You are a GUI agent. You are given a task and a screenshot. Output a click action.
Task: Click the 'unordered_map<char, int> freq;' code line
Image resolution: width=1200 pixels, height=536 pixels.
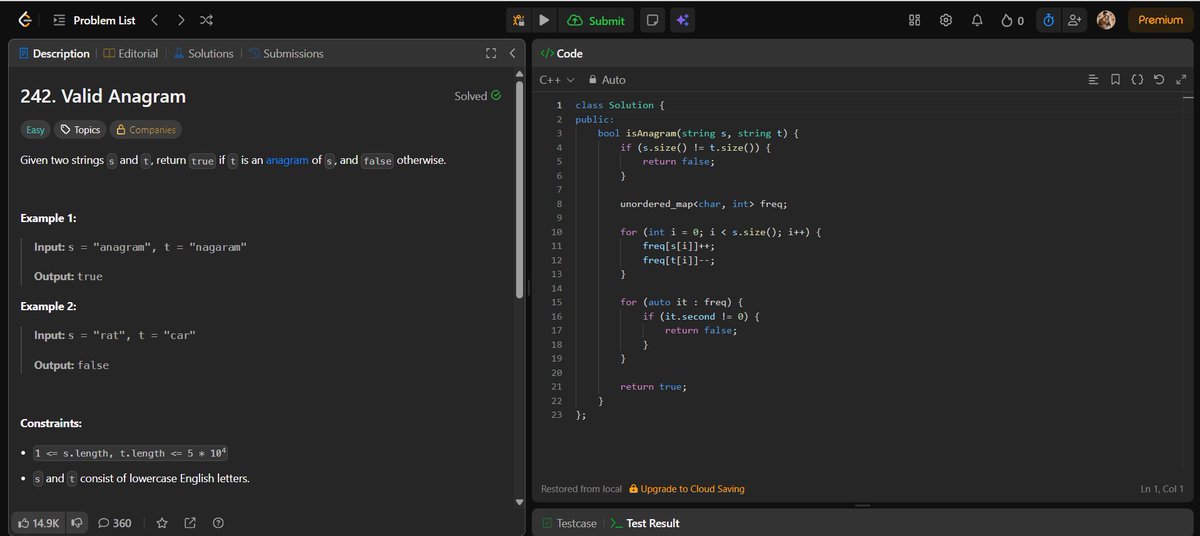(x=704, y=203)
